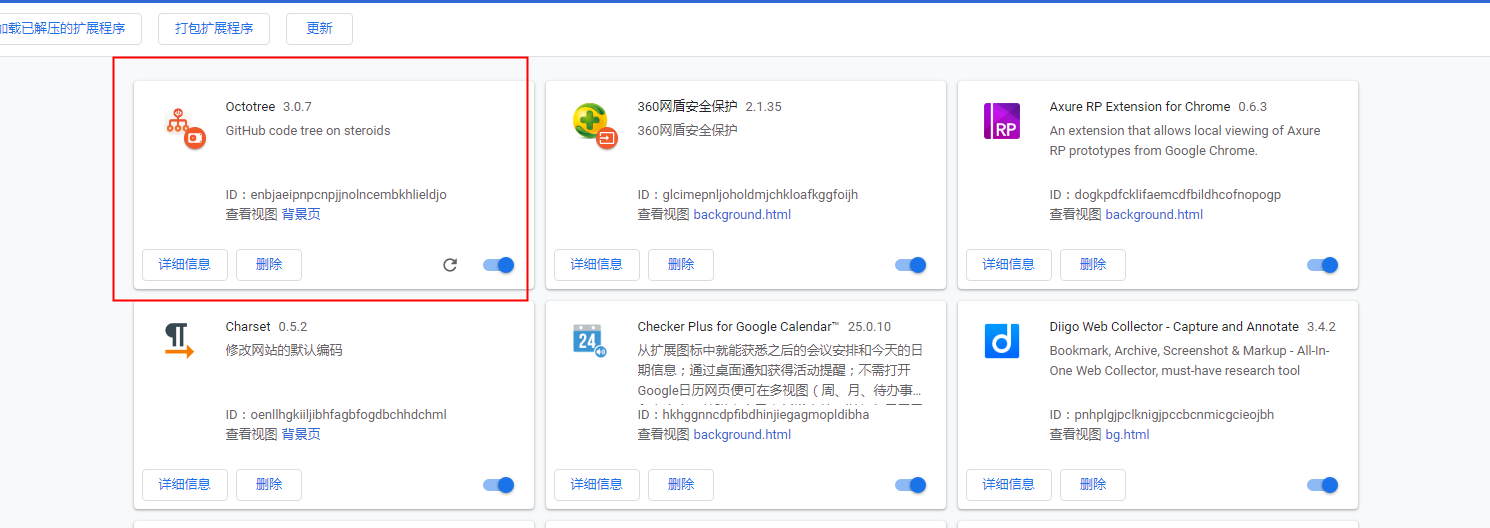Screen dimensions: 1490x528
Task: Click the 打包扩展程序 button
Action: (214, 28)
